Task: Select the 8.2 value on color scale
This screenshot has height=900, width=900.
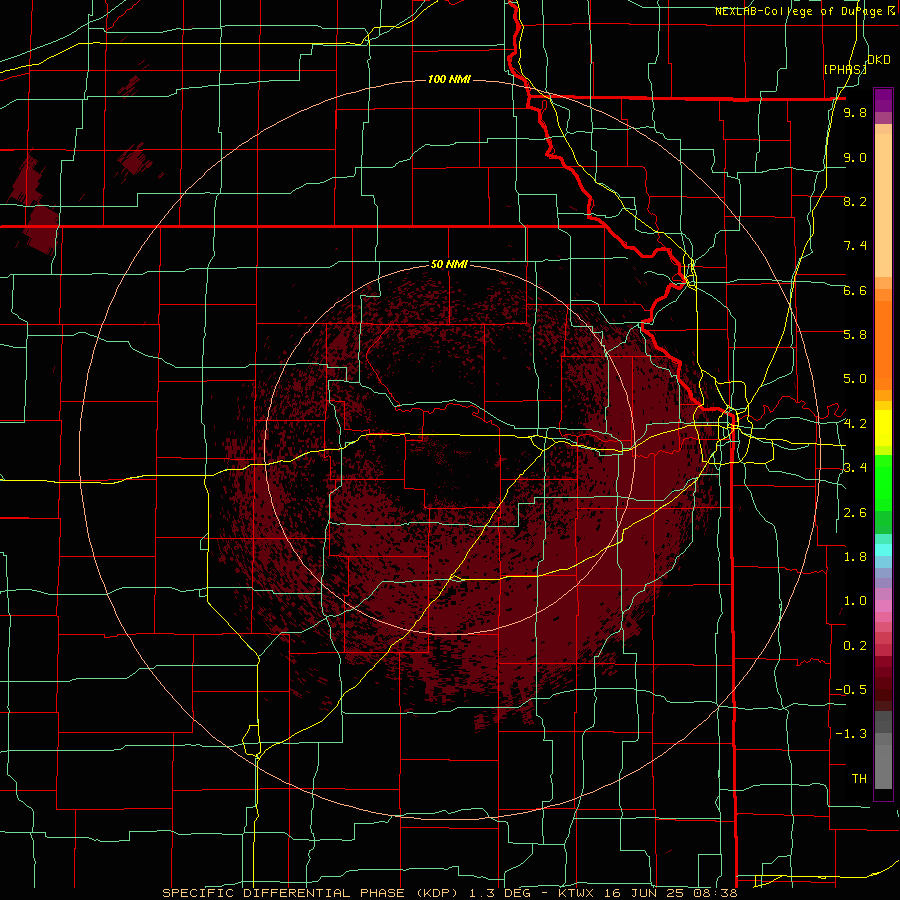Action: 855,201
